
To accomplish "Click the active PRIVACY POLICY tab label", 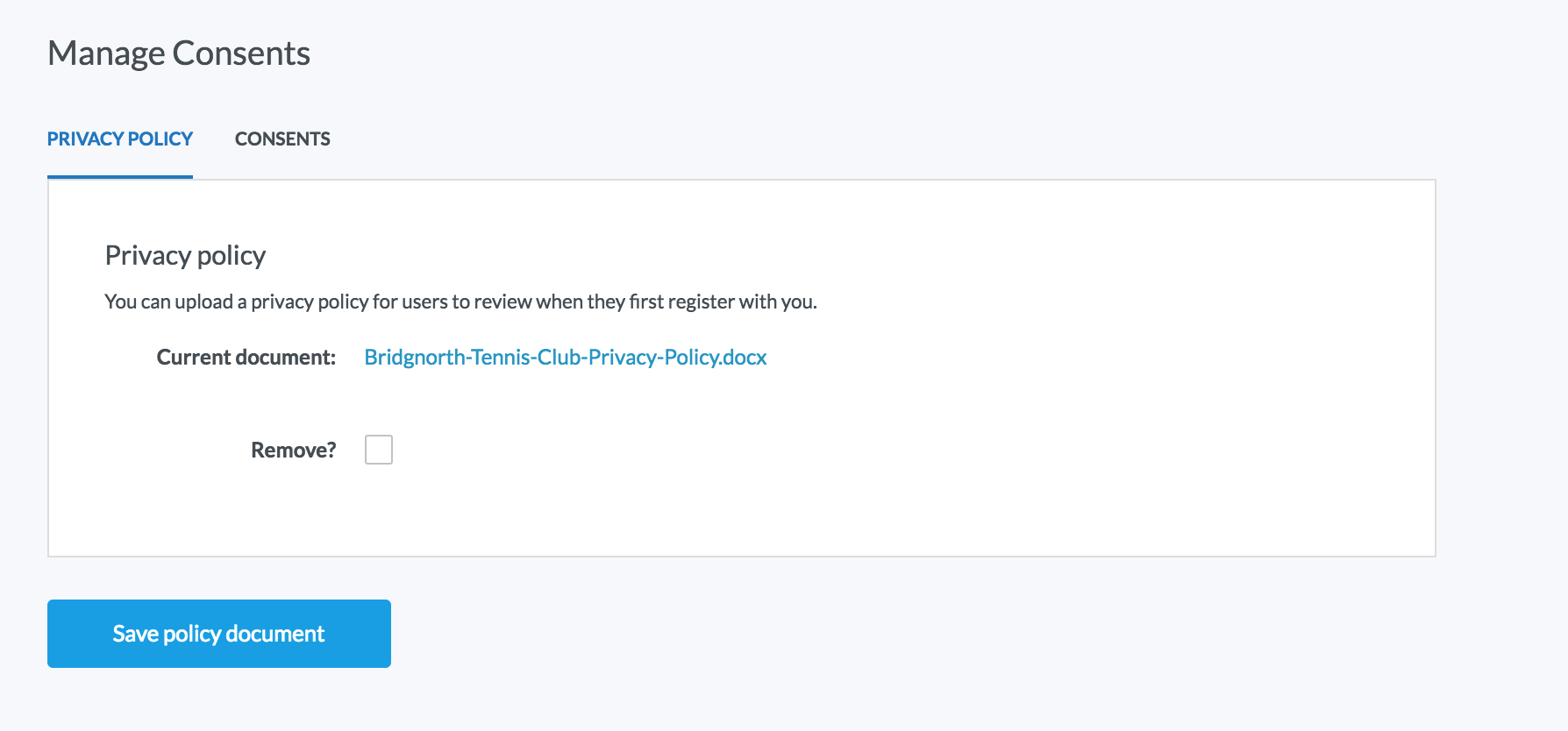I will [x=120, y=139].
